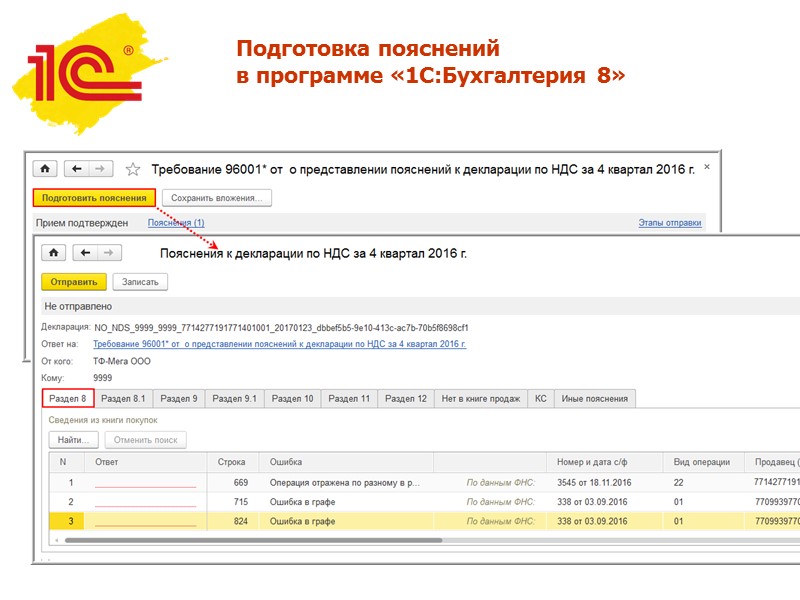The height and width of the screenshot is (600, 800).
Task: Go forward in the Требование 96001 window
Action: 101,168
